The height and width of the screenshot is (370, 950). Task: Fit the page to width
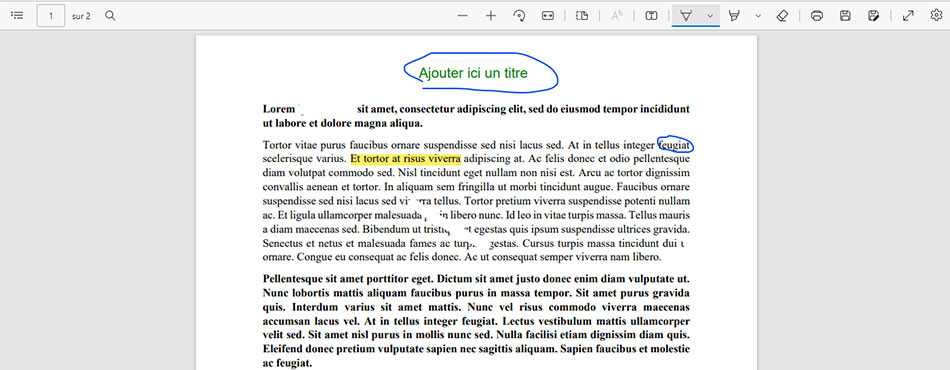[548, 16]
